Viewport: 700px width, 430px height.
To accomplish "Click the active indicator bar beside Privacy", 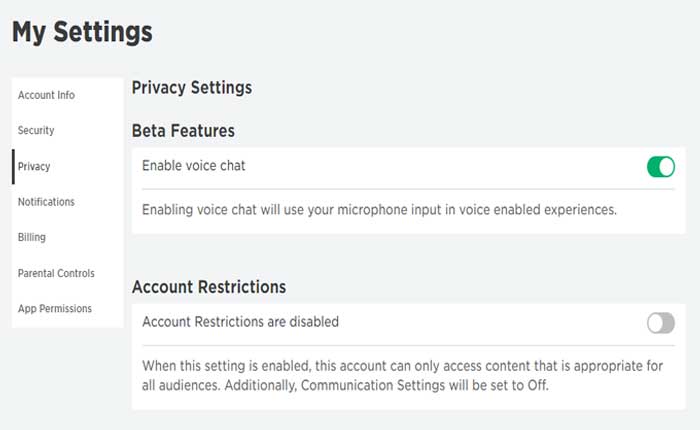I will [13, 167].
